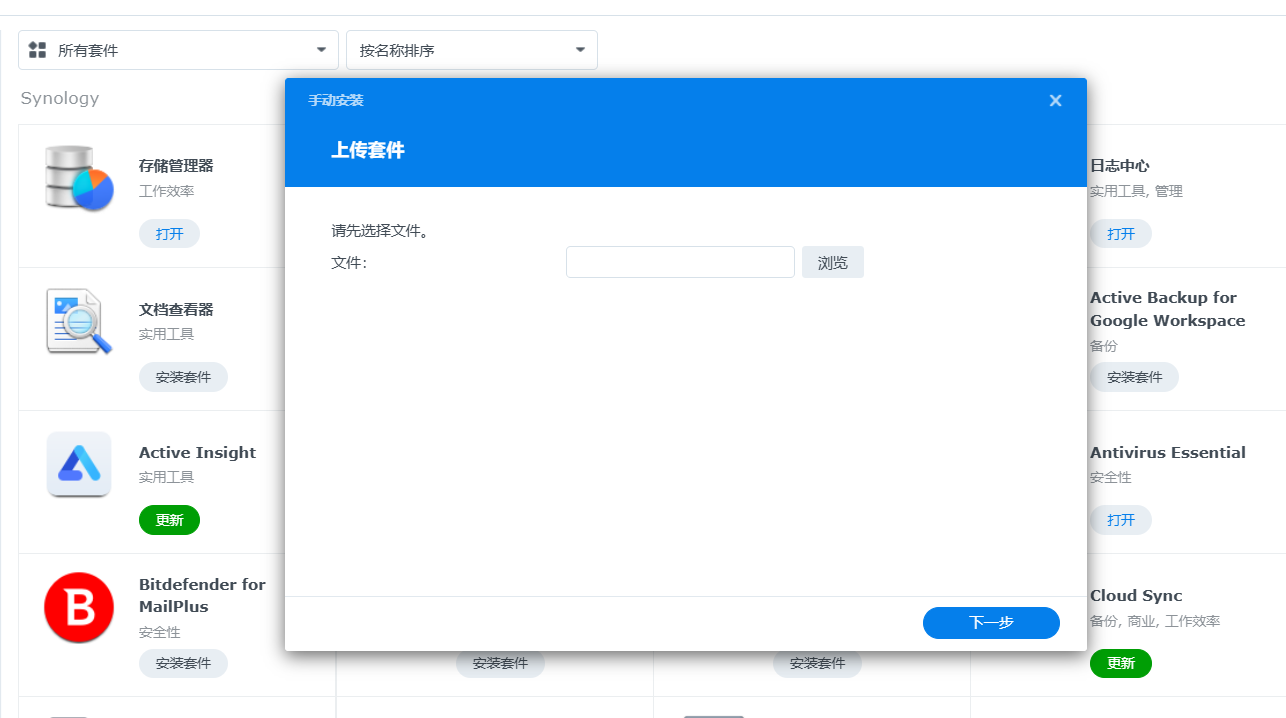Screen dimensions: 1286x718
Task: Install Bitdefender for MailPlus via 安装套件
Action: pyautogui.click(x=183, y=663)
